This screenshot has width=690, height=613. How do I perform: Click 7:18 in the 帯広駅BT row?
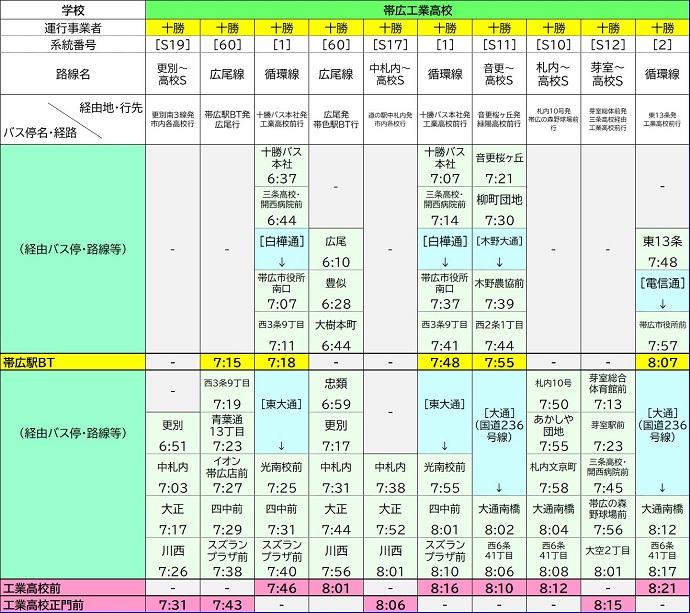pyautogui.click(x=282, y=363)
